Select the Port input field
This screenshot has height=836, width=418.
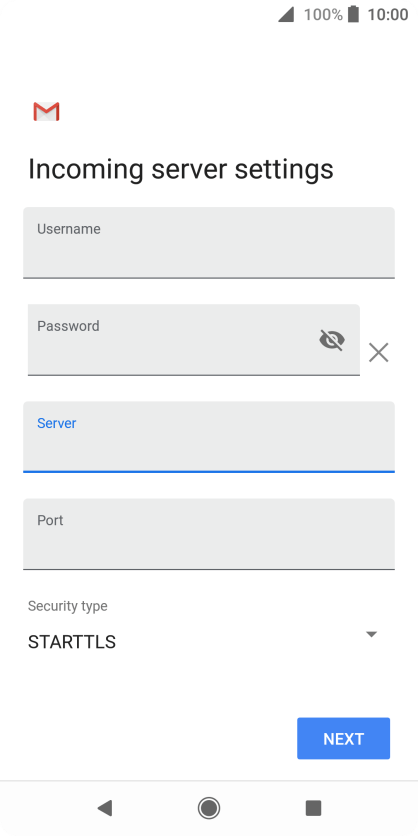coord(209,534)
